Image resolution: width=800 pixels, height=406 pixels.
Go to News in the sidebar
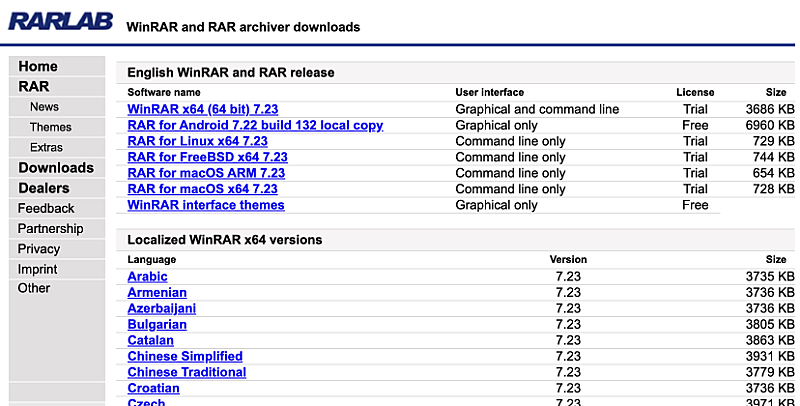pyautogui.click(x=44, y=107)
